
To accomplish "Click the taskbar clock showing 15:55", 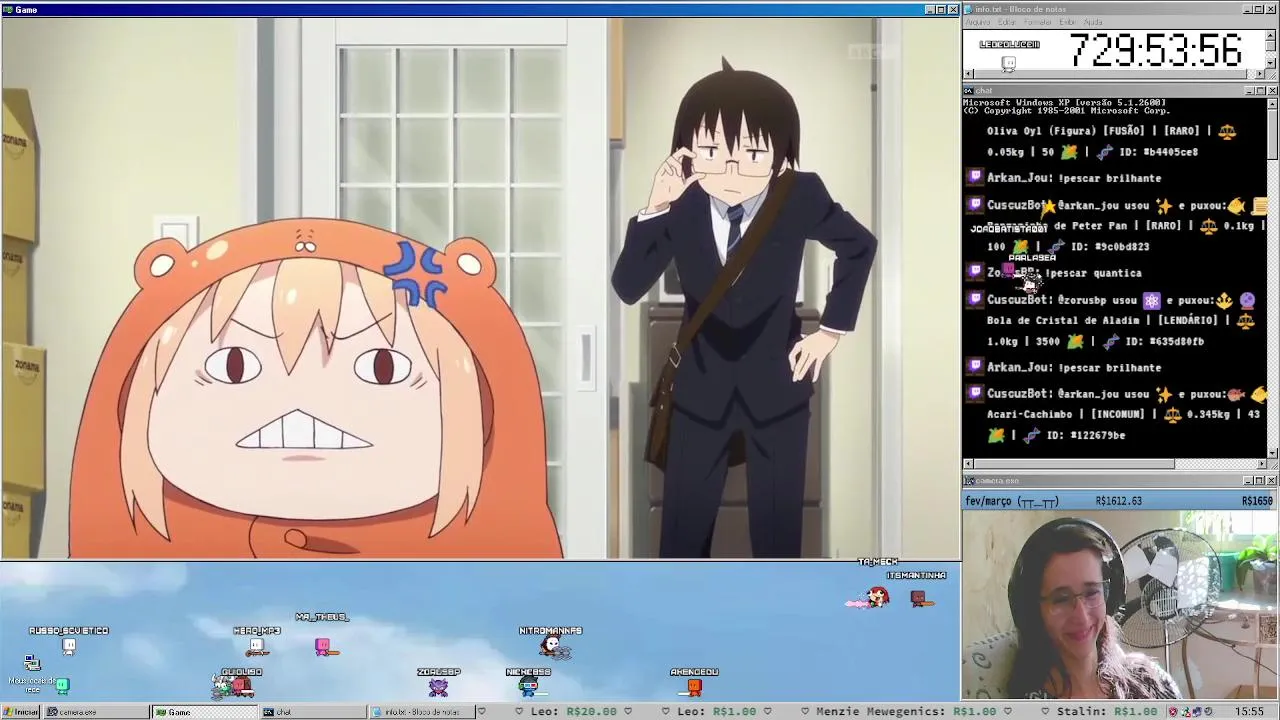I will point(1249,712).
